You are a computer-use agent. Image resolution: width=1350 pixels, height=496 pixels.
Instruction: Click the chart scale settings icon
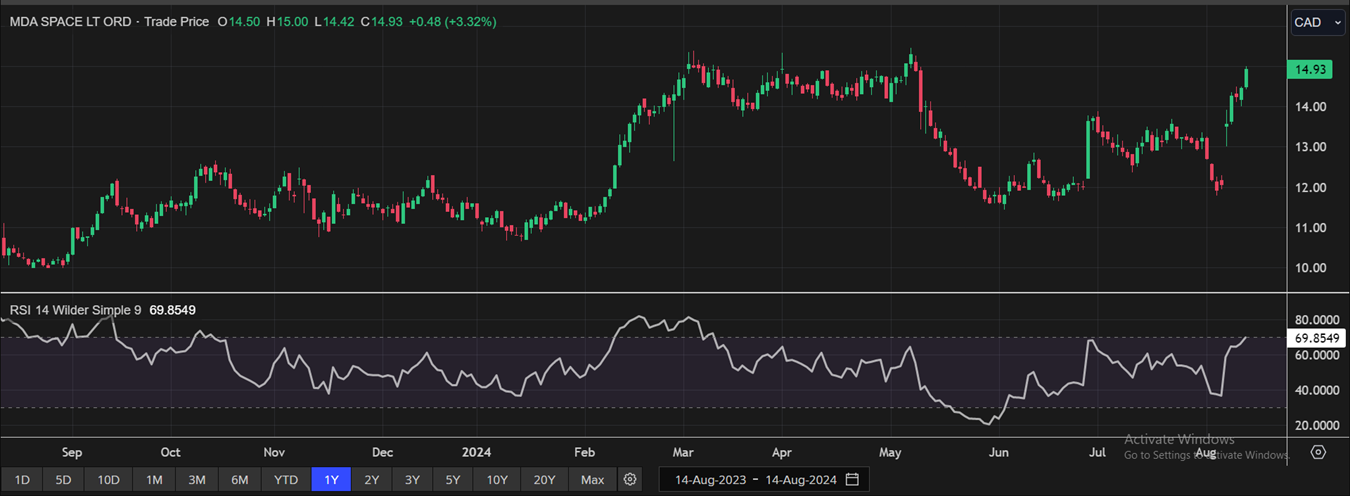pyautogui.click(x=1318, y=453)
